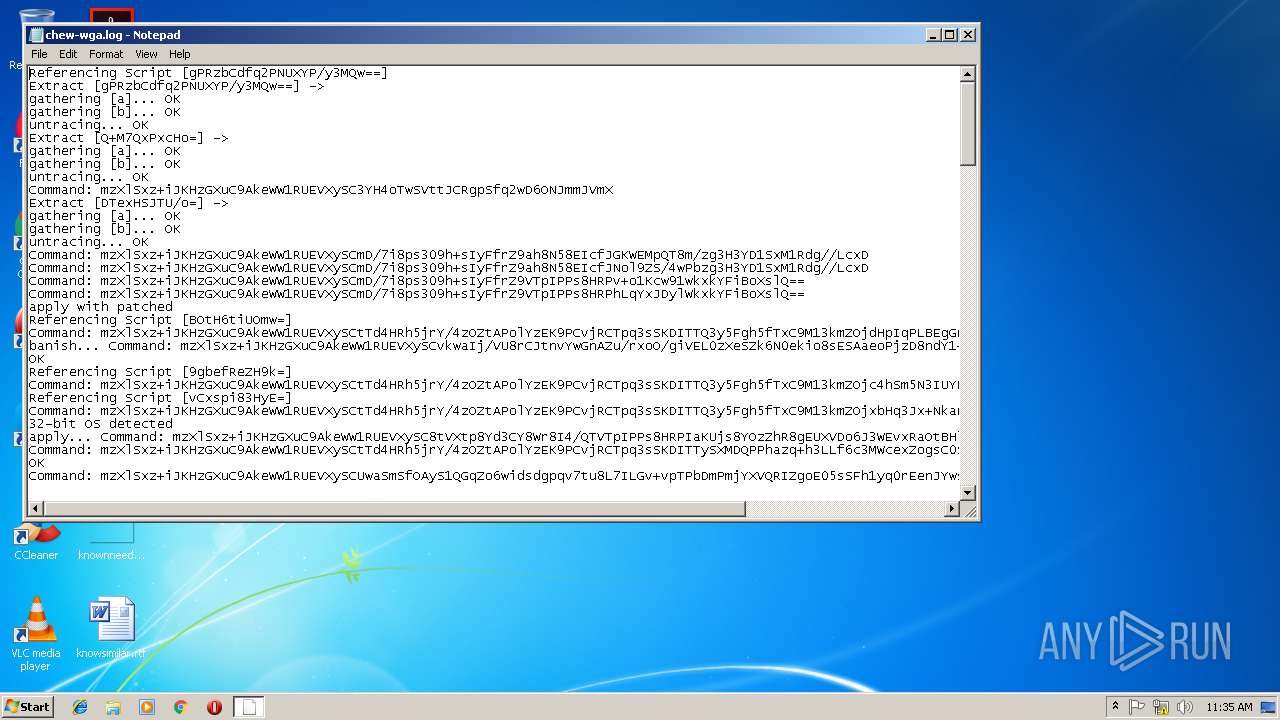
Task: Minimize the Notepad window
Action: pyautogui.click(x=934, y=35)
